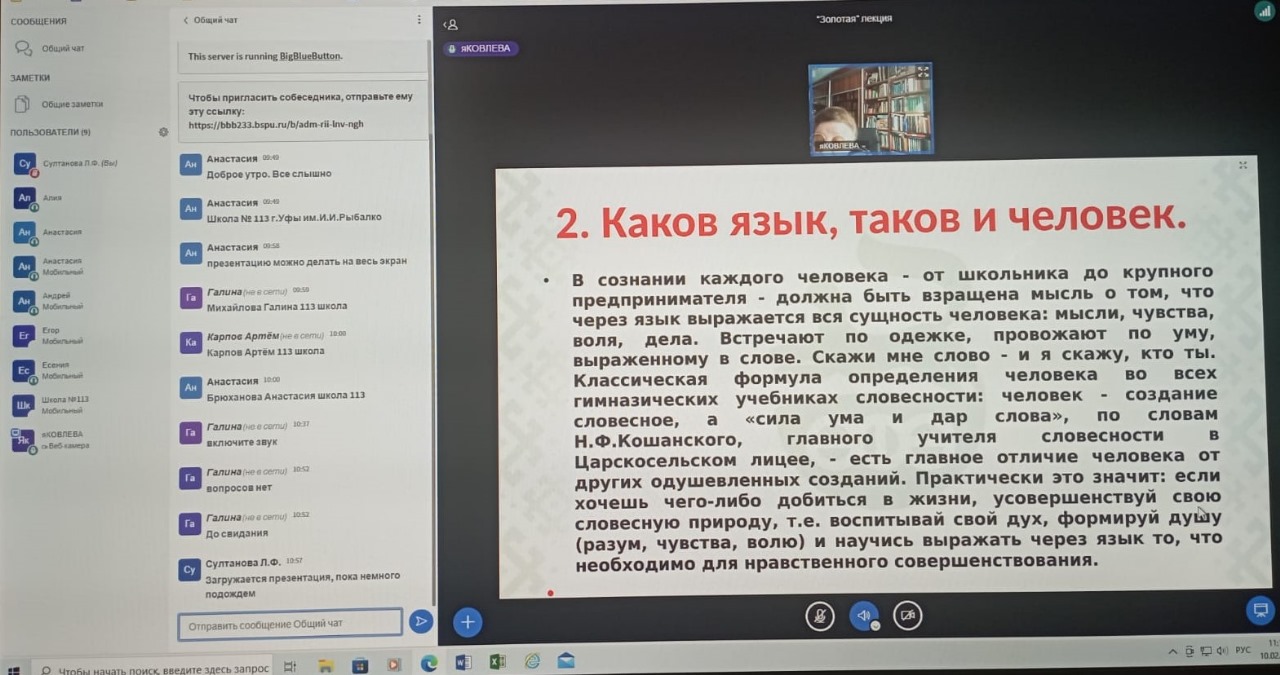
Task: Make the presentation slide fullscreen
Action: [x=1243, y=165]
